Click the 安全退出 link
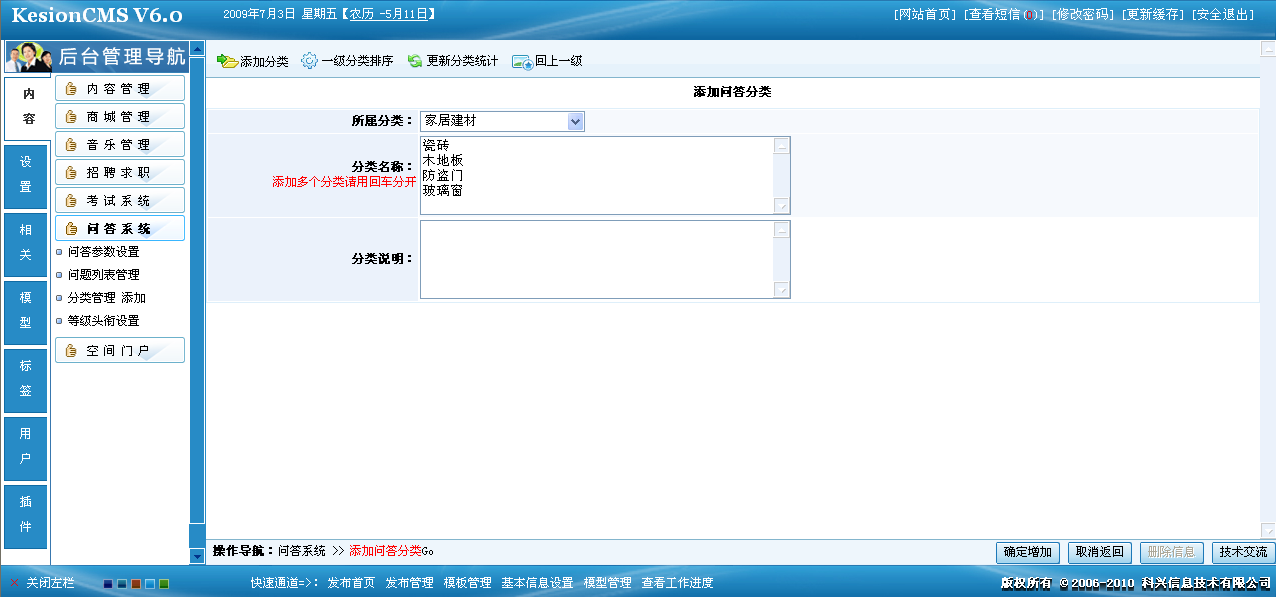The width and height of the screenshot is (1276, 597). click(x=1223, y=15)
